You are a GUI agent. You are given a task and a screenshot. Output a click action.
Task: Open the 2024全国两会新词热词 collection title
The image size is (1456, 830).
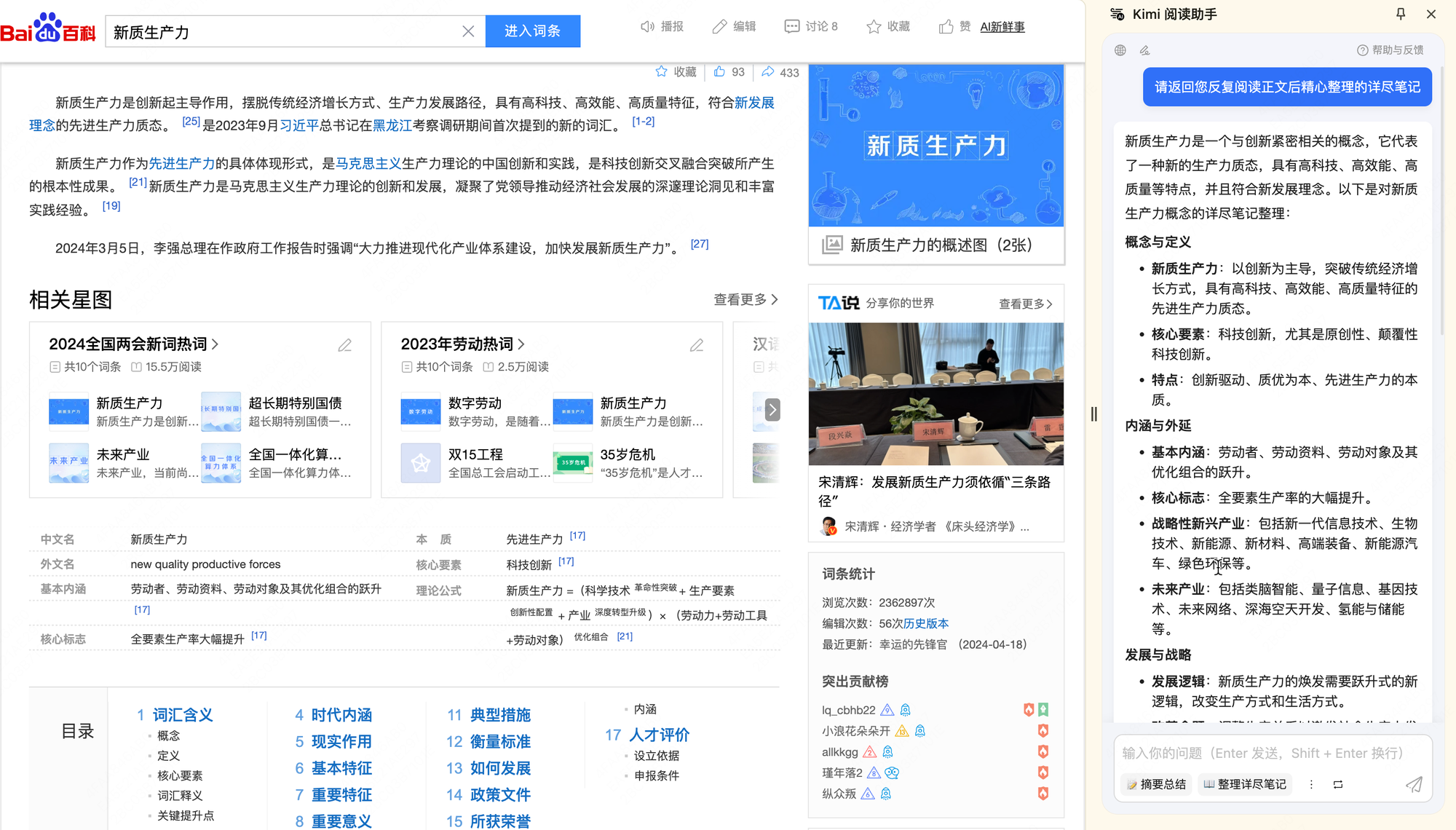(133, 344)
